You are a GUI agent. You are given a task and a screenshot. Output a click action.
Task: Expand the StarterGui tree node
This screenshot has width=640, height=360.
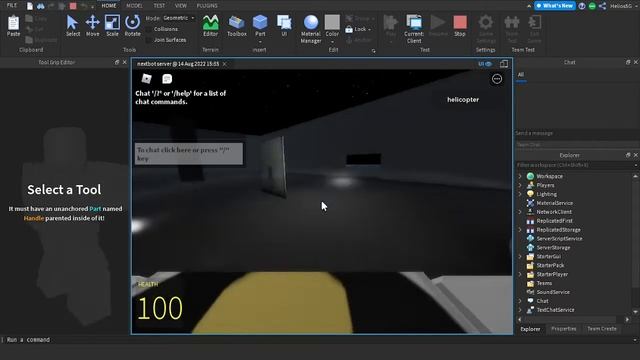pyautogui.click(x=520, y=256)
